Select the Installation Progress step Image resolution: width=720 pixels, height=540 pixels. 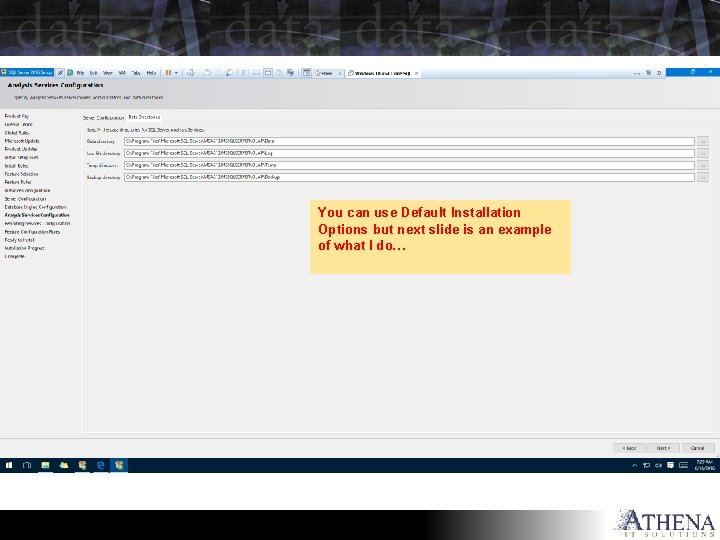[24, 248]
